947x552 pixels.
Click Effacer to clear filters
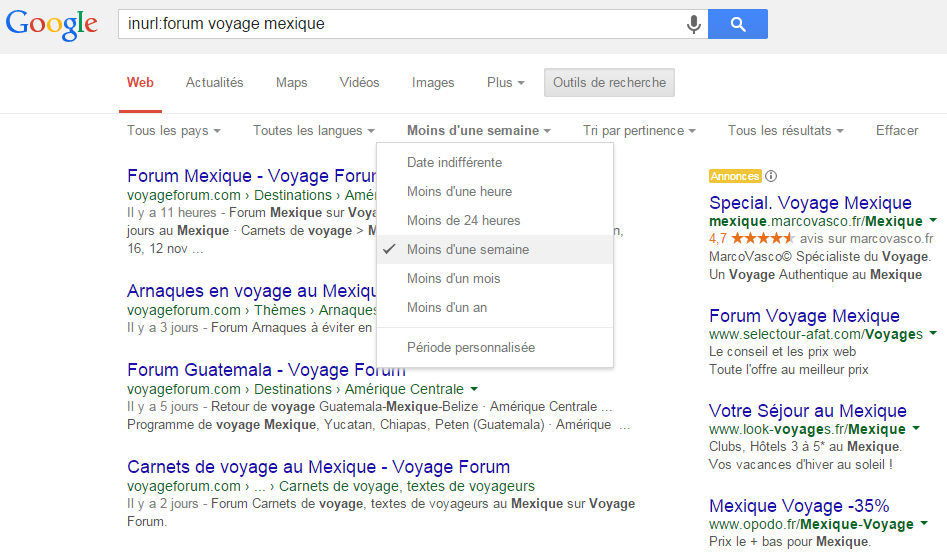[x=897, y=130]
